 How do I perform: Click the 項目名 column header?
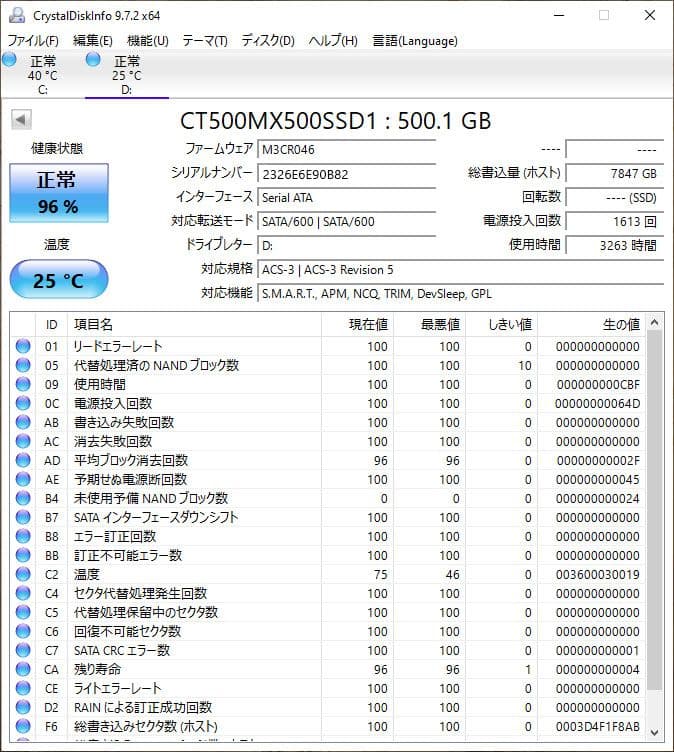194,325
